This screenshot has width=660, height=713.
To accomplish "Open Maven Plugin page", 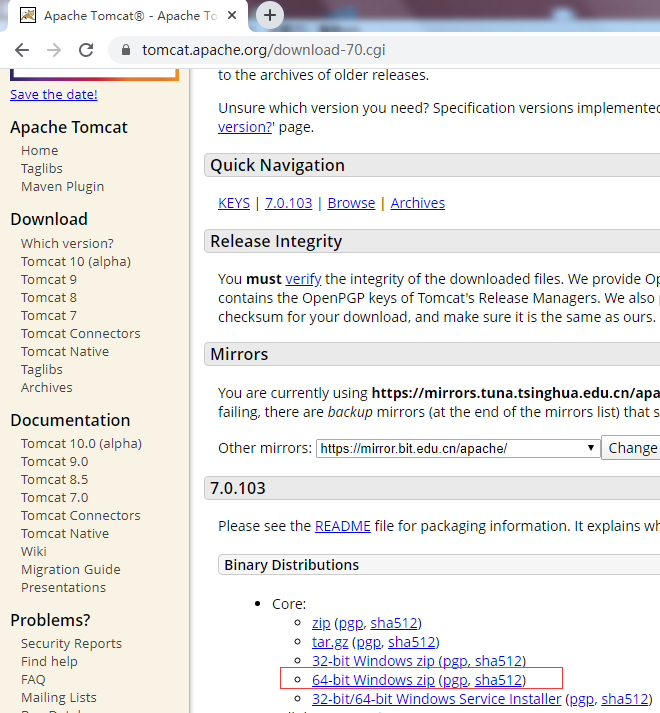I will coord(63,186).
